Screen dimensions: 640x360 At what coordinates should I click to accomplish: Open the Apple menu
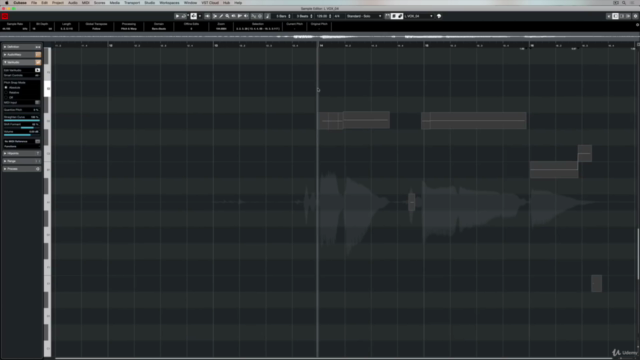pos(7,2)
